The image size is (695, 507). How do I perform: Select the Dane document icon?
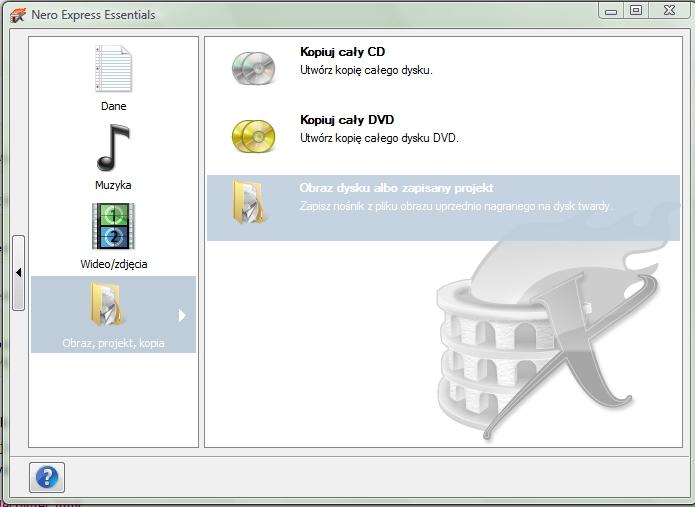click(113, 69)
